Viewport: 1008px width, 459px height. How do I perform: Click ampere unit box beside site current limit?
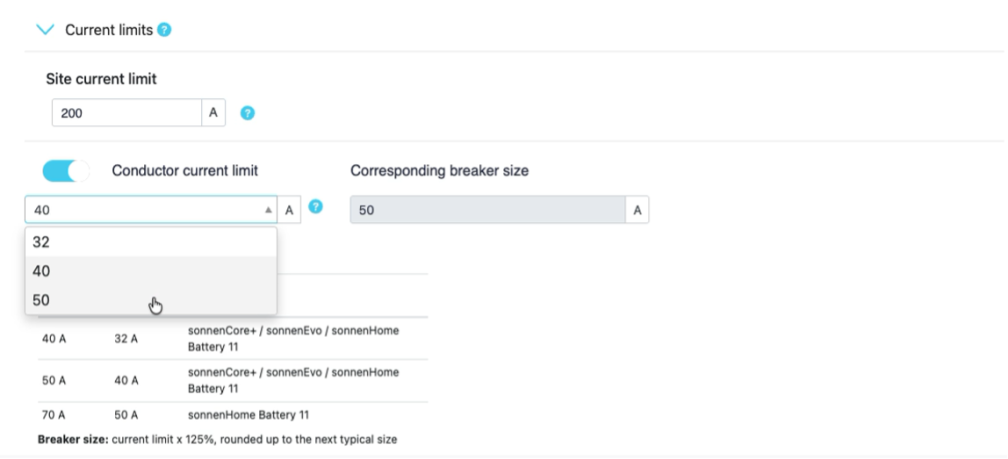click(x=215, y=114)
